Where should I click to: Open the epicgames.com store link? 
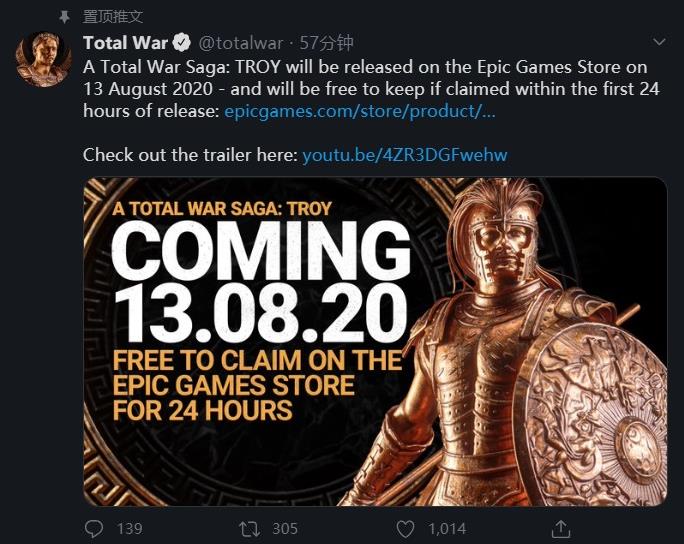360,110
